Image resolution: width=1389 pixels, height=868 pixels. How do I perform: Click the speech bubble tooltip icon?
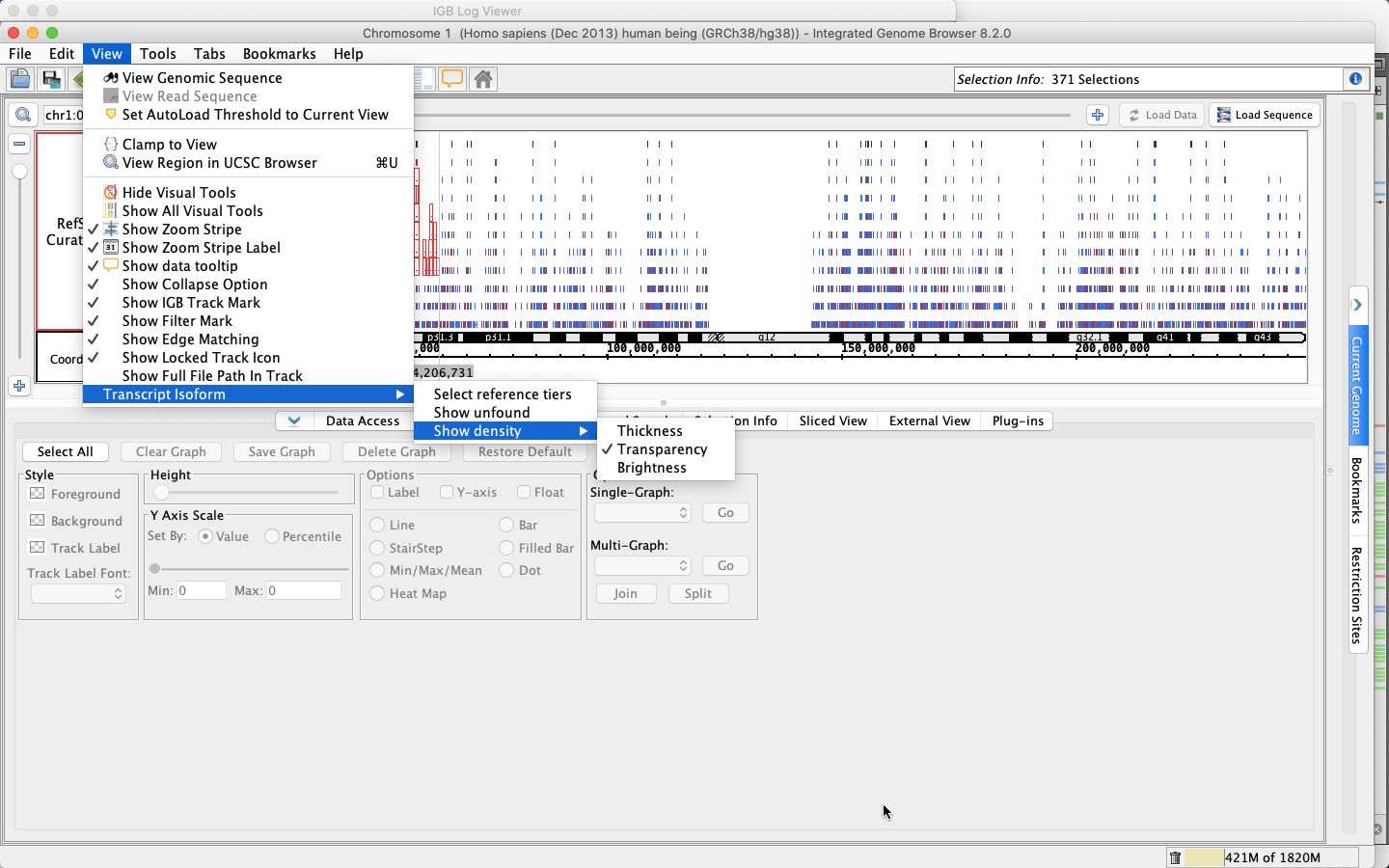451,79
